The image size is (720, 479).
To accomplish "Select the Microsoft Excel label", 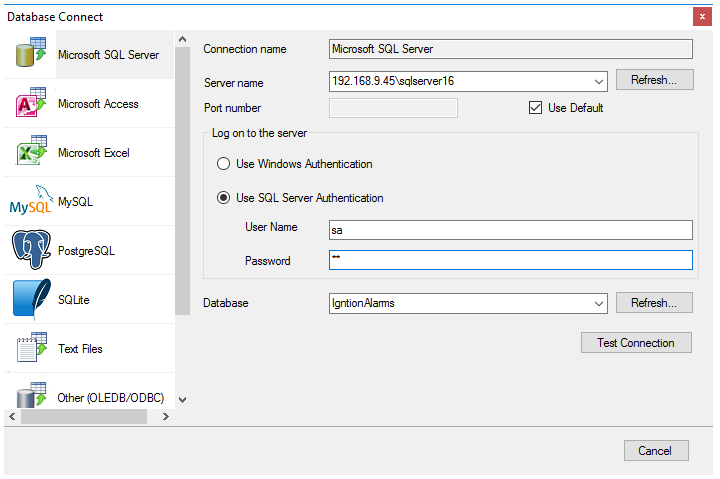I will (94, 152).
